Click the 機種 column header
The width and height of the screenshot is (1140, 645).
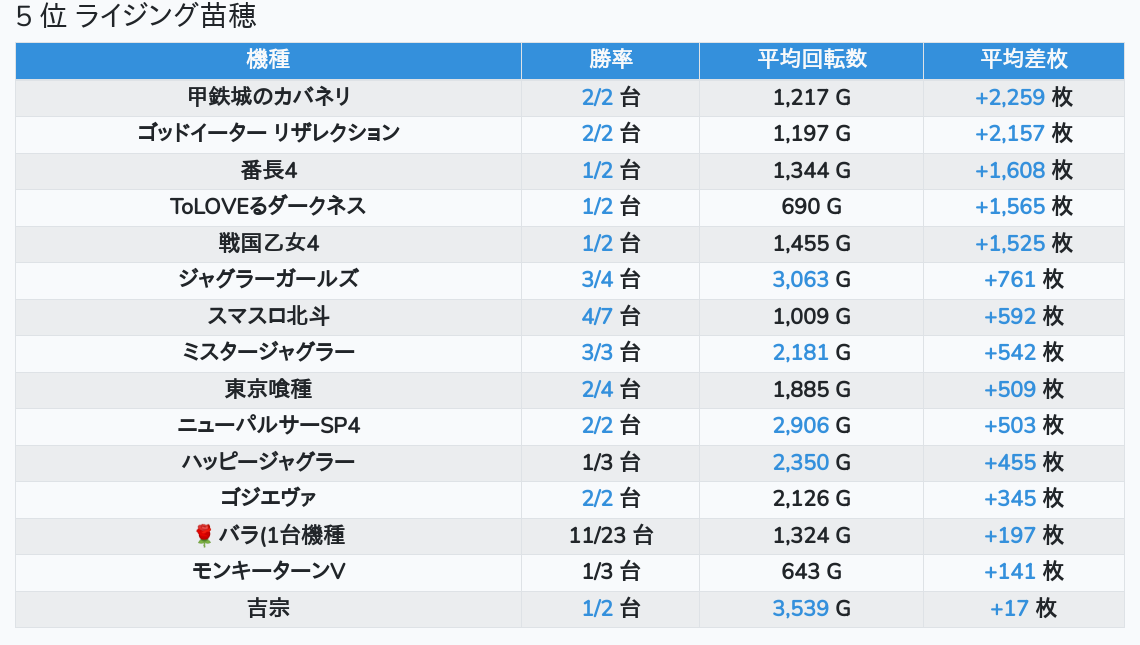(x=268, y=60)
